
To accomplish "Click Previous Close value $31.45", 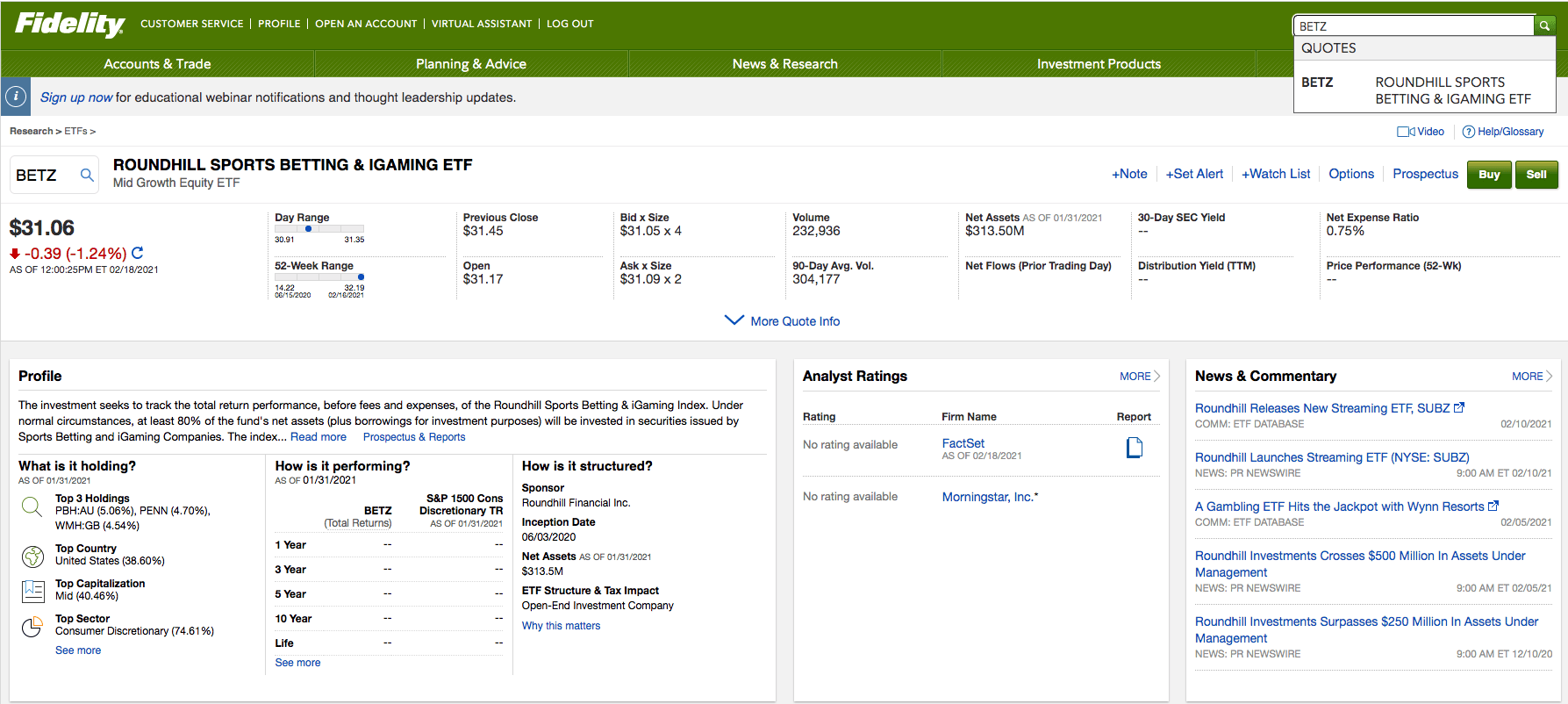I will [483, 231].
